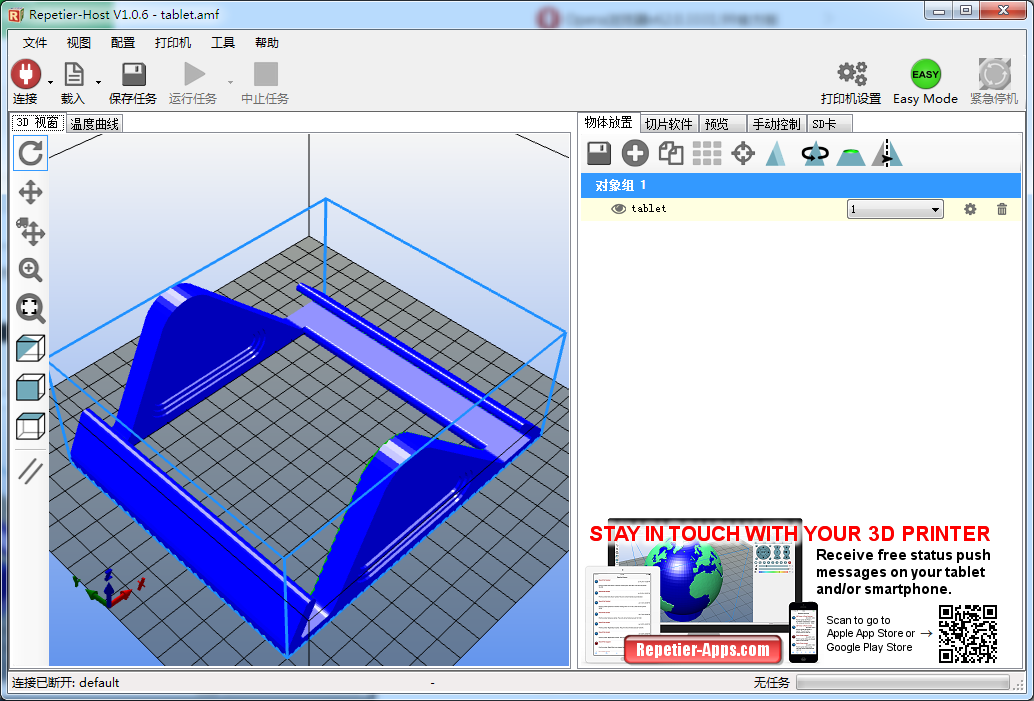Select the move viewpoint arrows tool
Screen dimensions: 1034x701
click(x=30, y=193)
